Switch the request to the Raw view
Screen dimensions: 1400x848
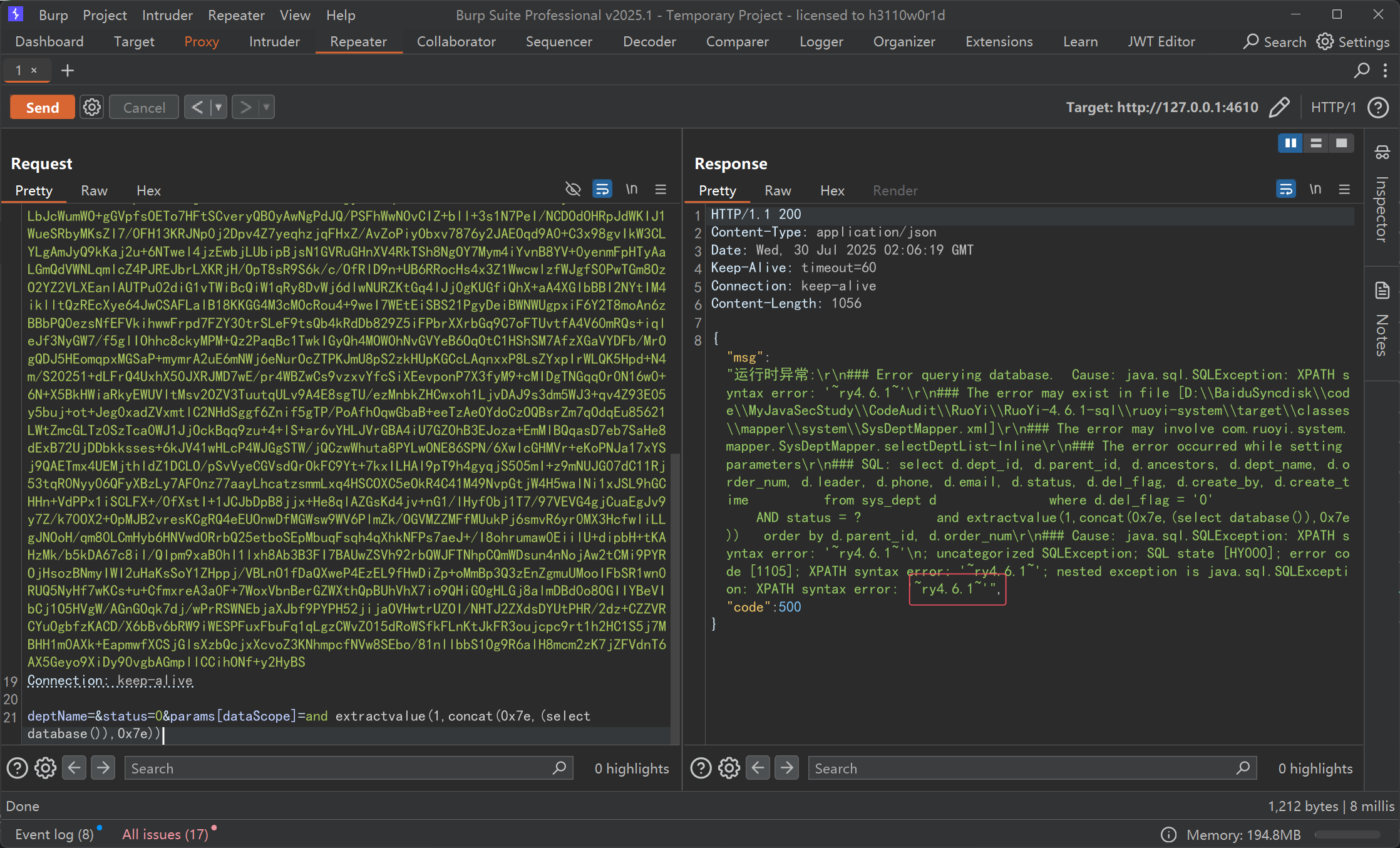click(94, 190)
